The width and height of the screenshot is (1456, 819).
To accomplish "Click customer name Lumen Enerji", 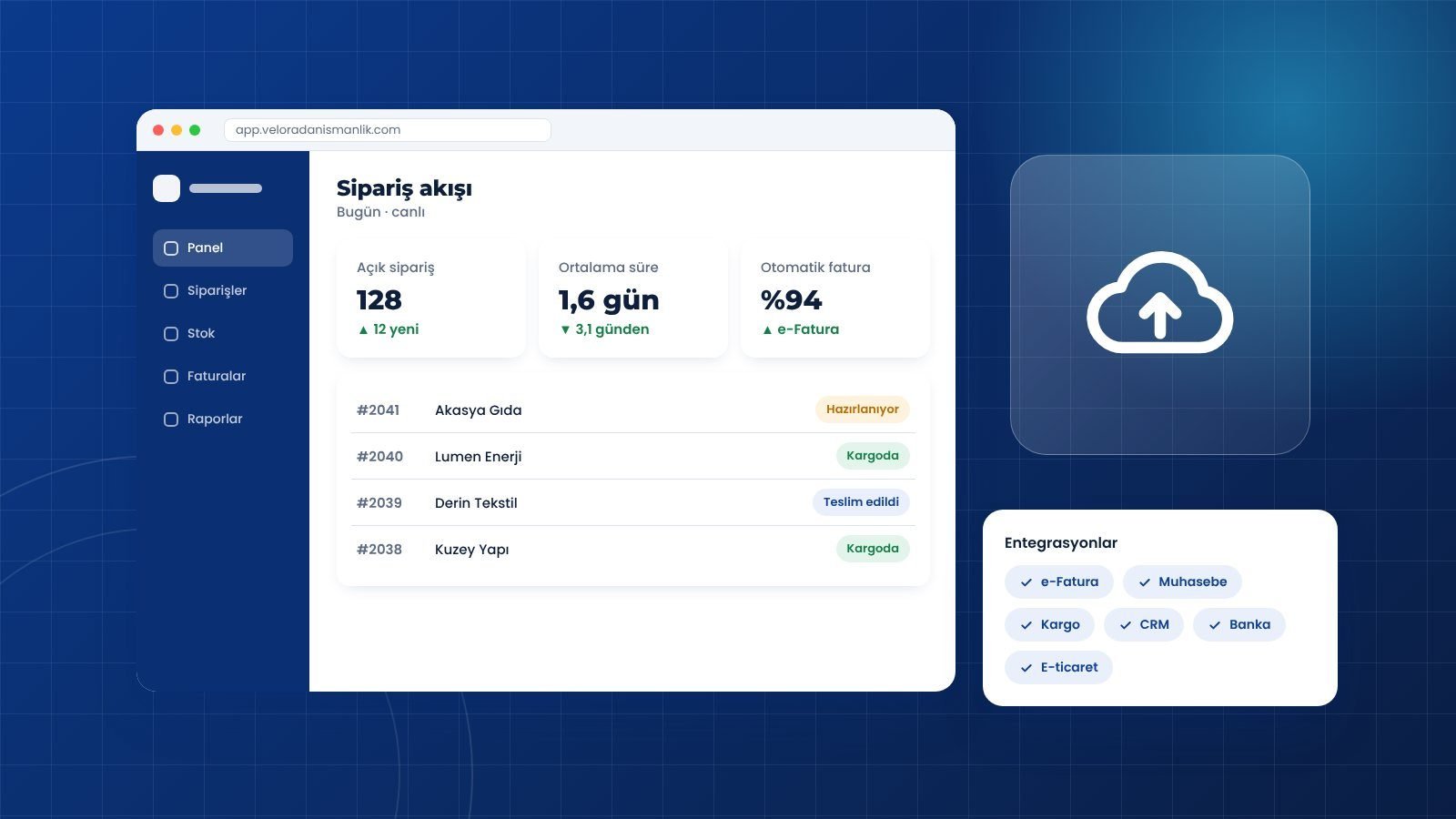I will pos(479,457).
